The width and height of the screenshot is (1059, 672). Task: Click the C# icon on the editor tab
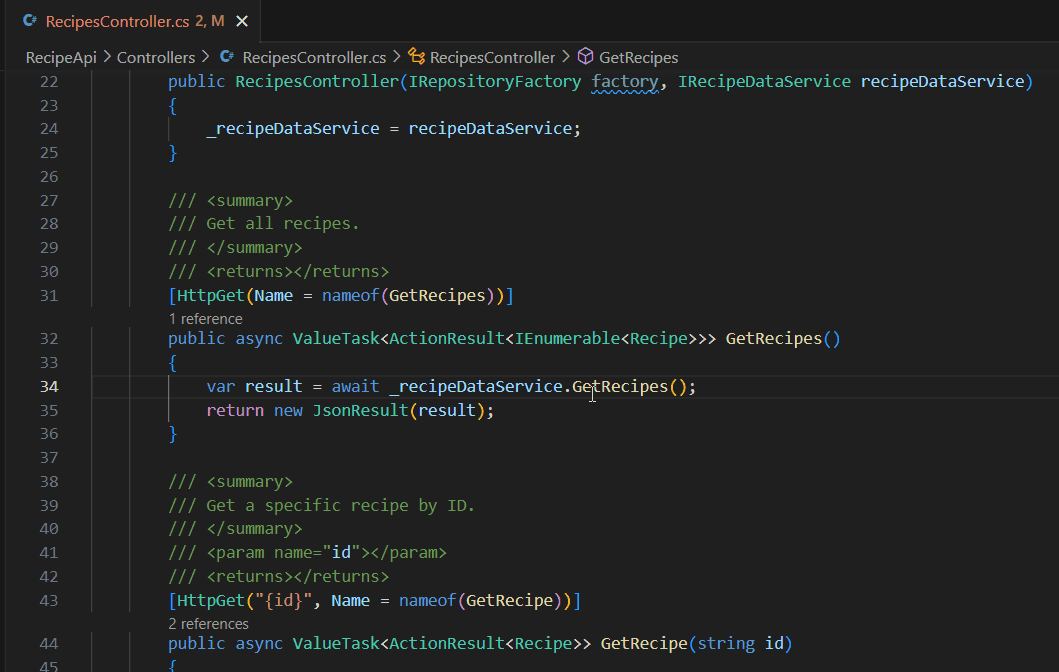[29, 19]
